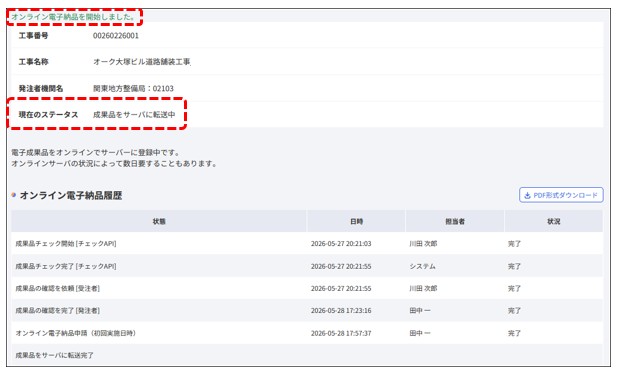Click the timestamp in the 成果品チェック完了 row
This screenshot has width=617, height=374.
(341, 266)
